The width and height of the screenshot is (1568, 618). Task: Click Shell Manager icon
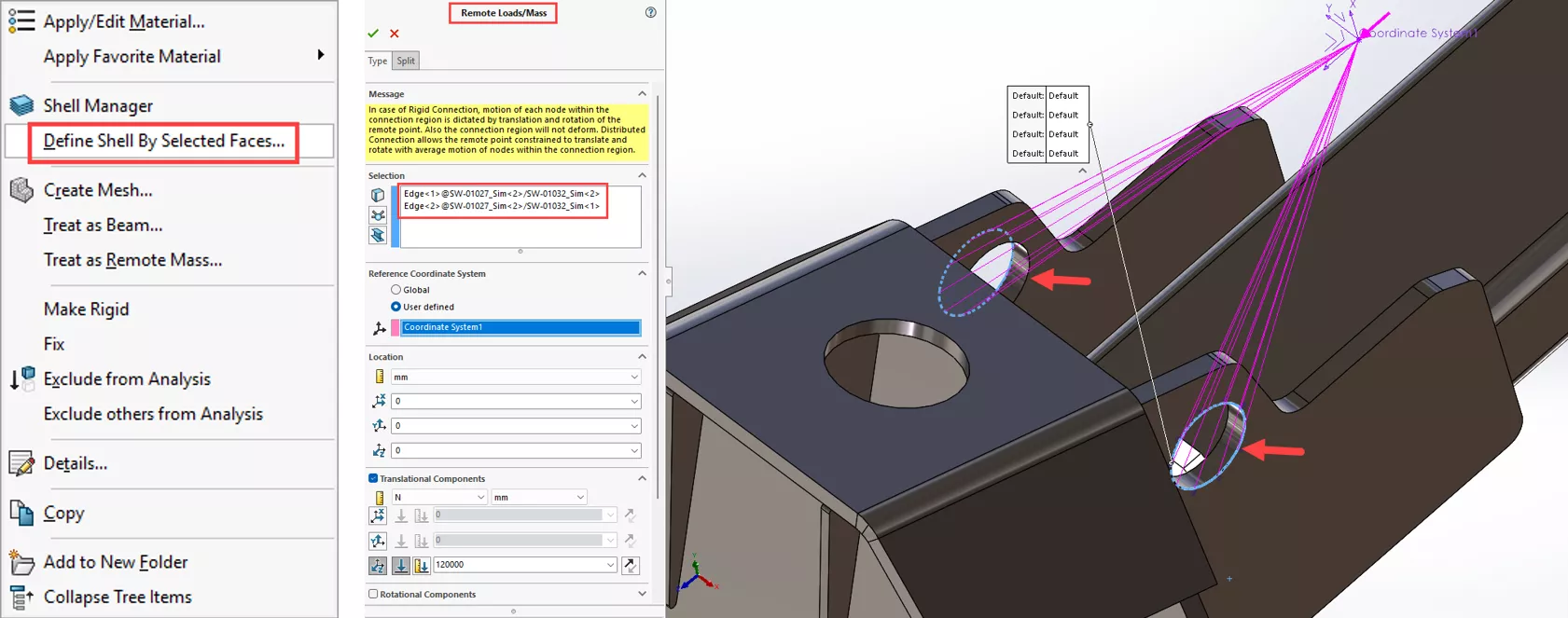pos(21,105)
